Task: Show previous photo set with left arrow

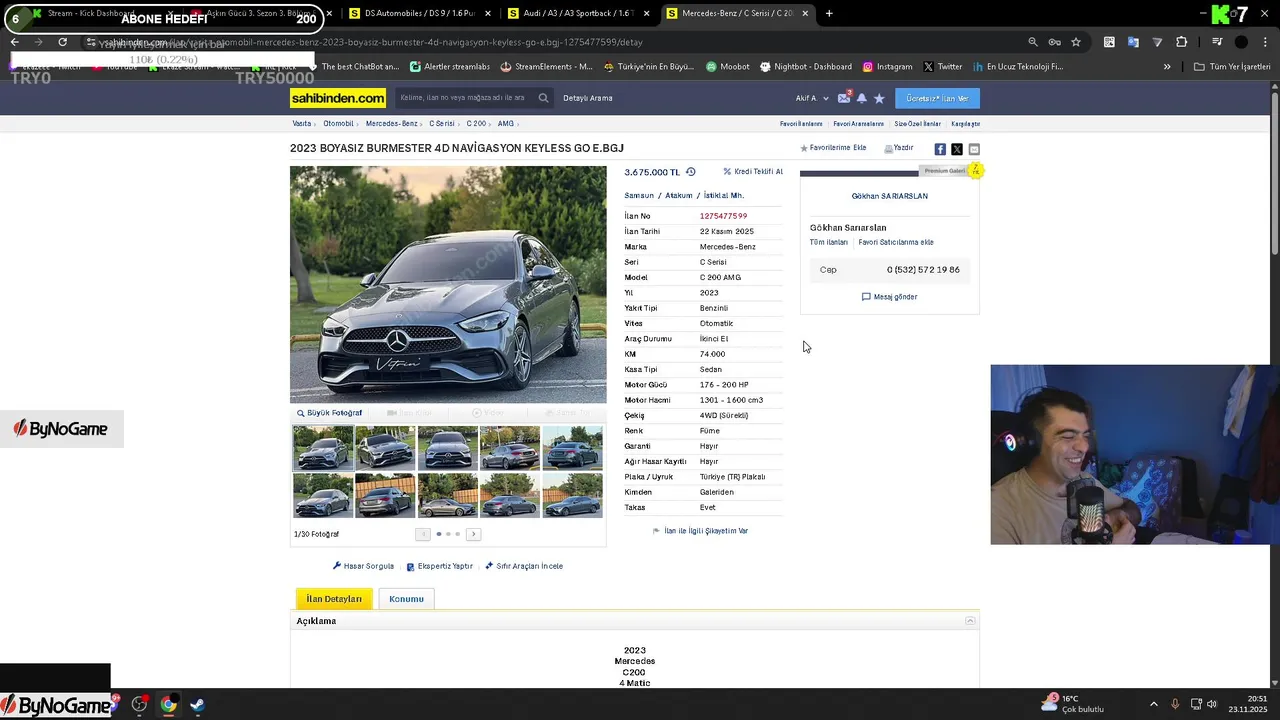Action: pyautogui.click(x=423, y=534)
